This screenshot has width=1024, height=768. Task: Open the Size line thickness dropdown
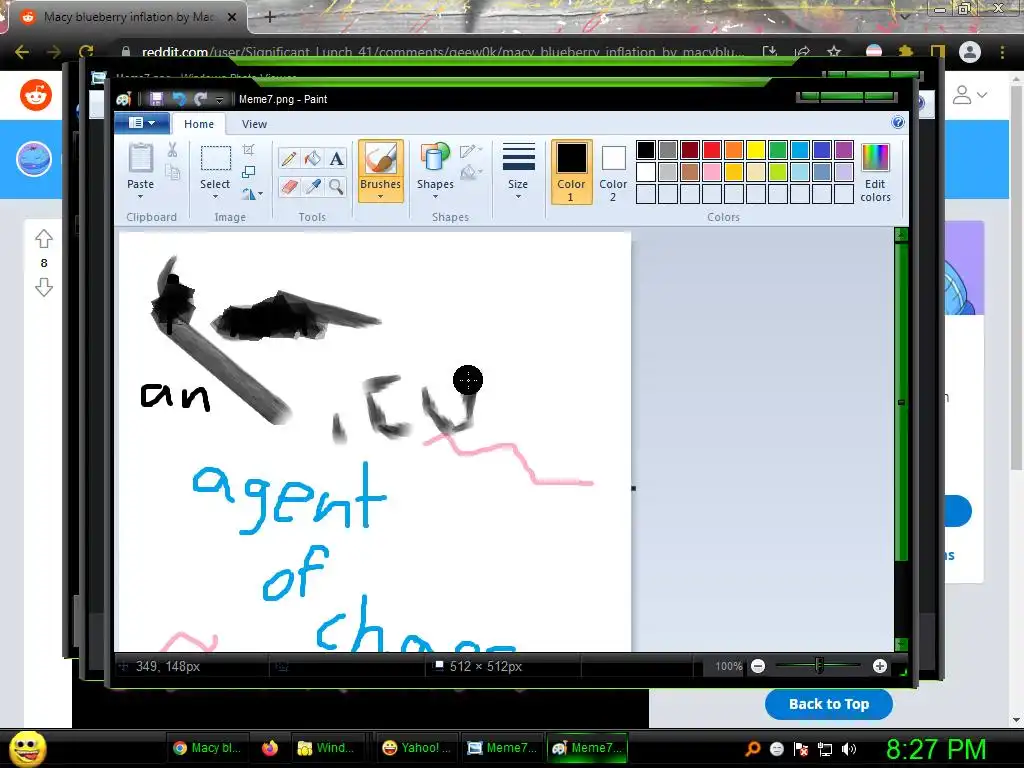tap(518, 171)
